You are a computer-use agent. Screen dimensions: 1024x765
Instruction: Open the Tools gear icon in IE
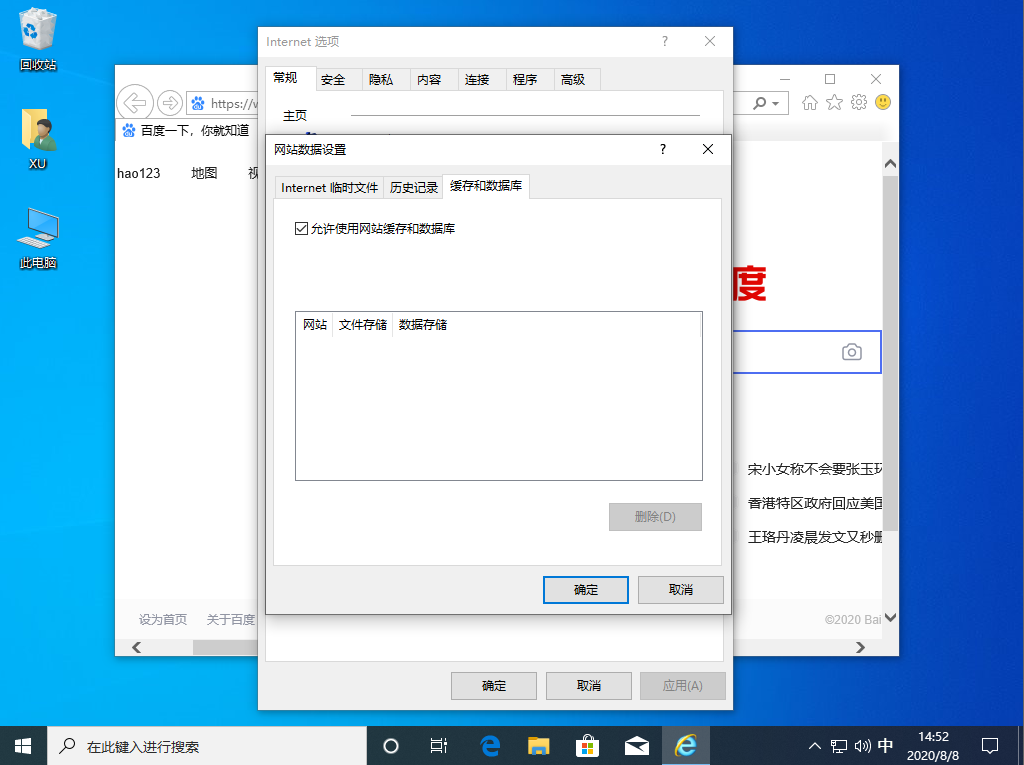coord(858,102)
